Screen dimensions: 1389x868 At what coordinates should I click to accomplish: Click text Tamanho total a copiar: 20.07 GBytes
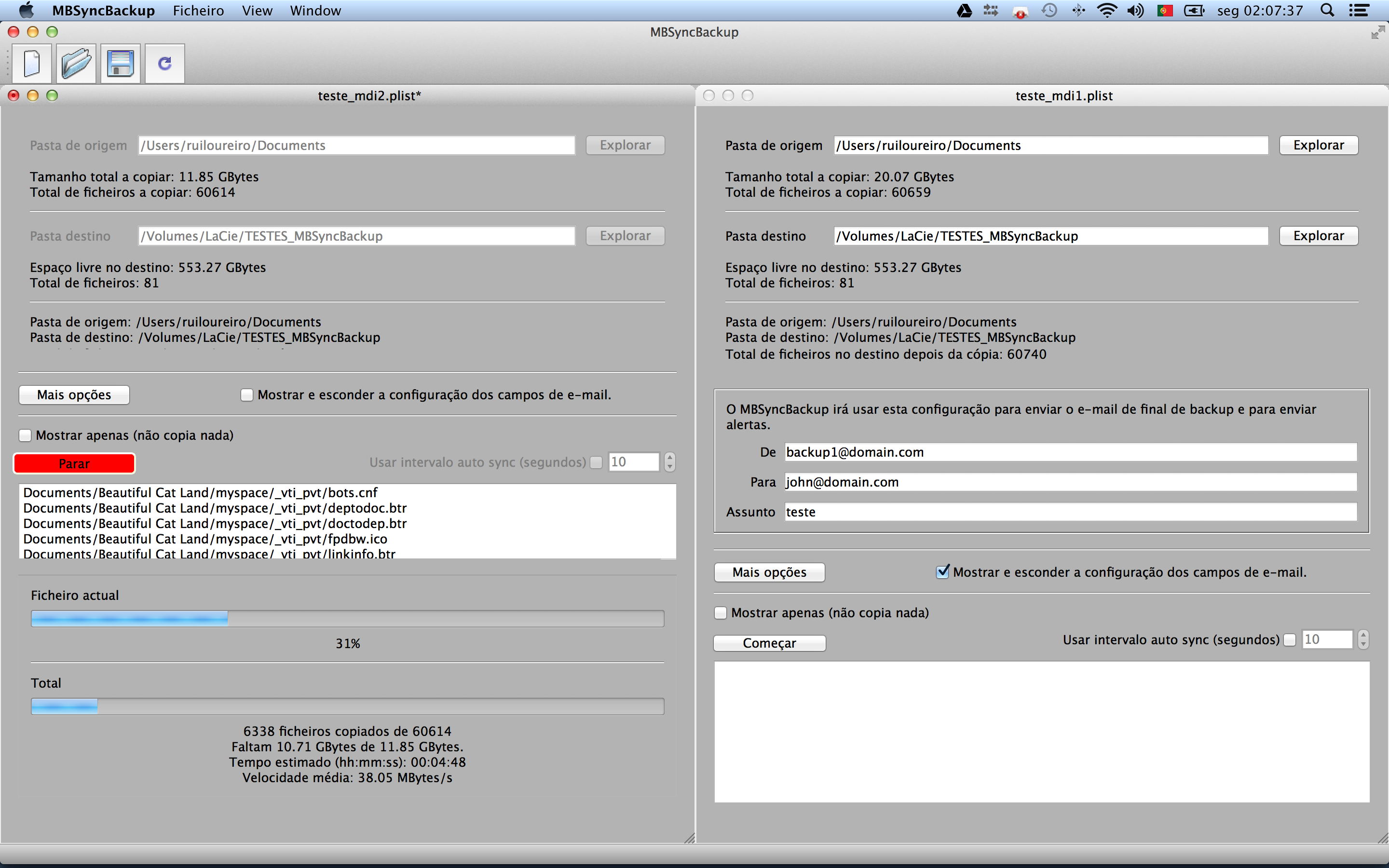(839, 177)
